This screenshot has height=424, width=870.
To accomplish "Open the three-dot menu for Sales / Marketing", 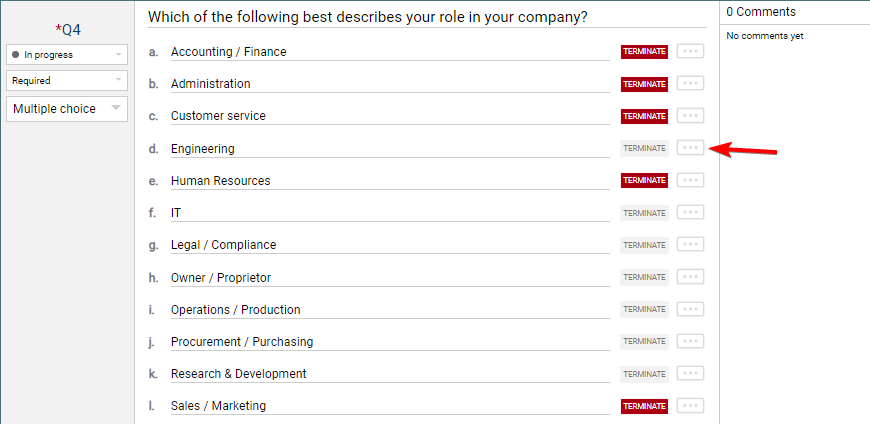I will (x=690, y=406).
